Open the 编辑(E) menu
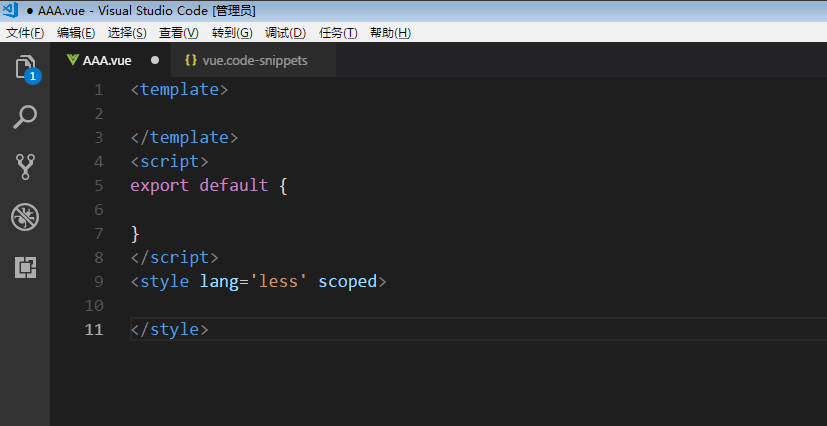Image resolution: width=827 pixels, height=426 pixels. [x=76, y=33]
